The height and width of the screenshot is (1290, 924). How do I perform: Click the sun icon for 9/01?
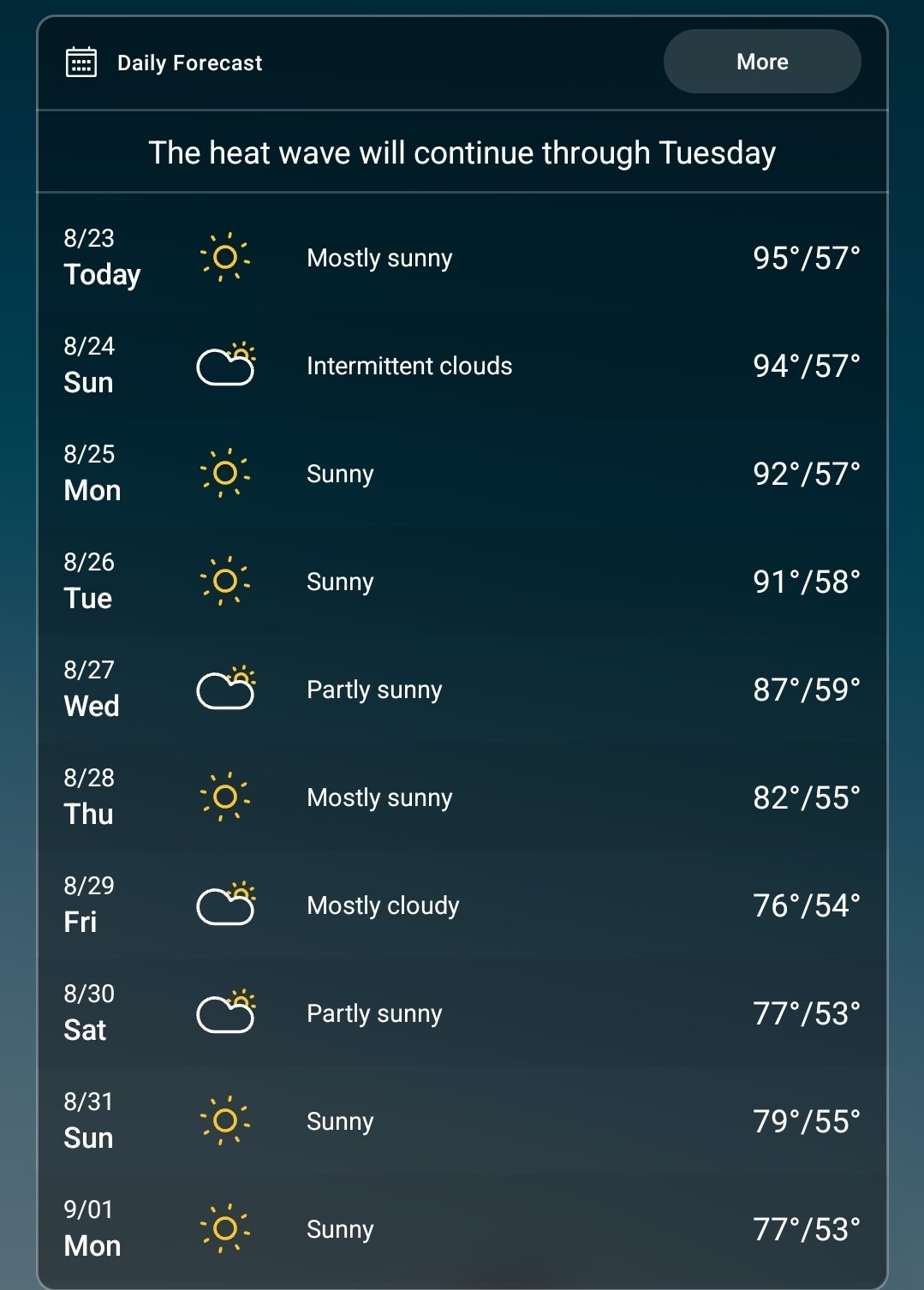(x=225, y=1228)
